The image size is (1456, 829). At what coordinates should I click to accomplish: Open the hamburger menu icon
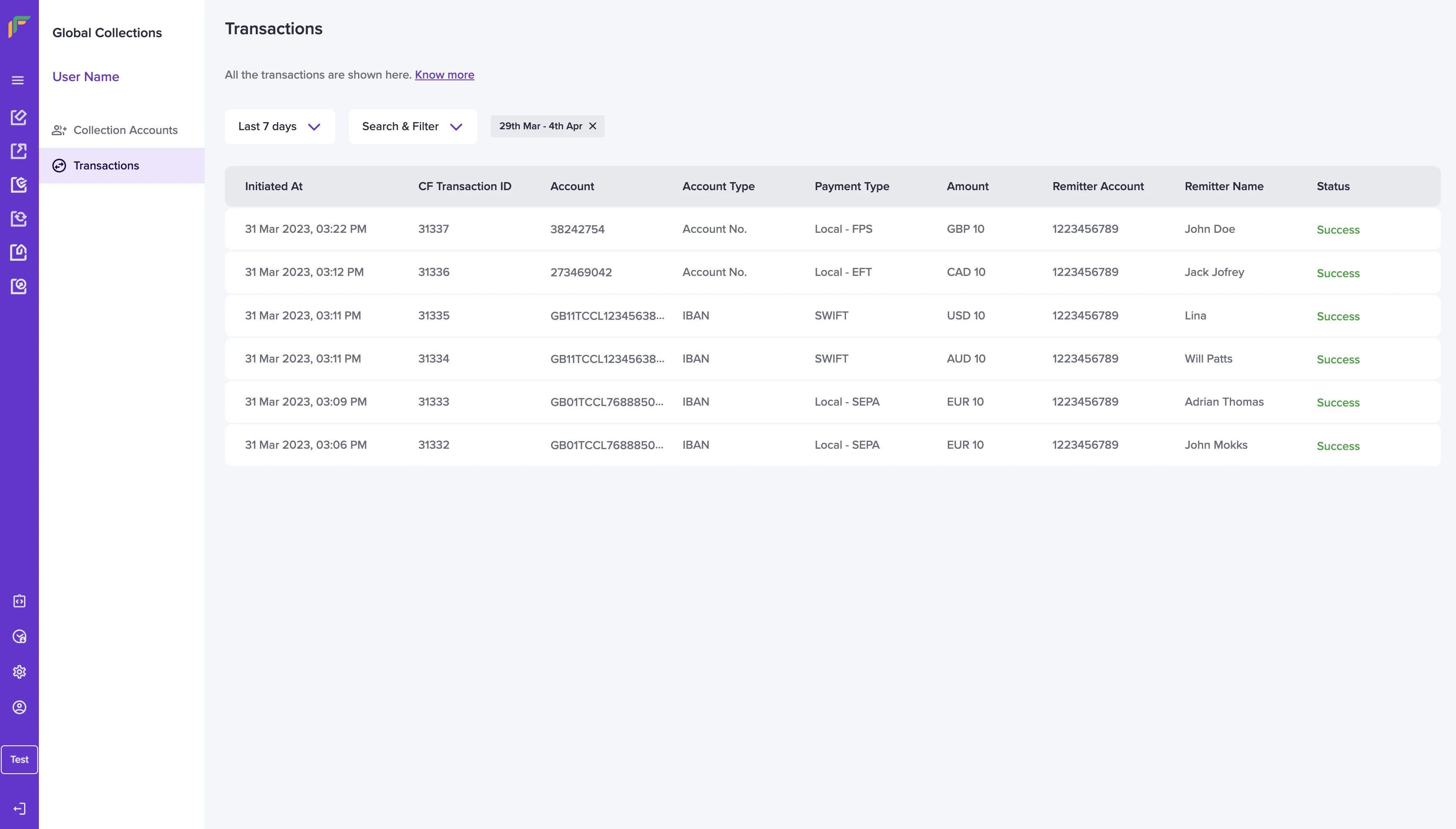[18, 80]
